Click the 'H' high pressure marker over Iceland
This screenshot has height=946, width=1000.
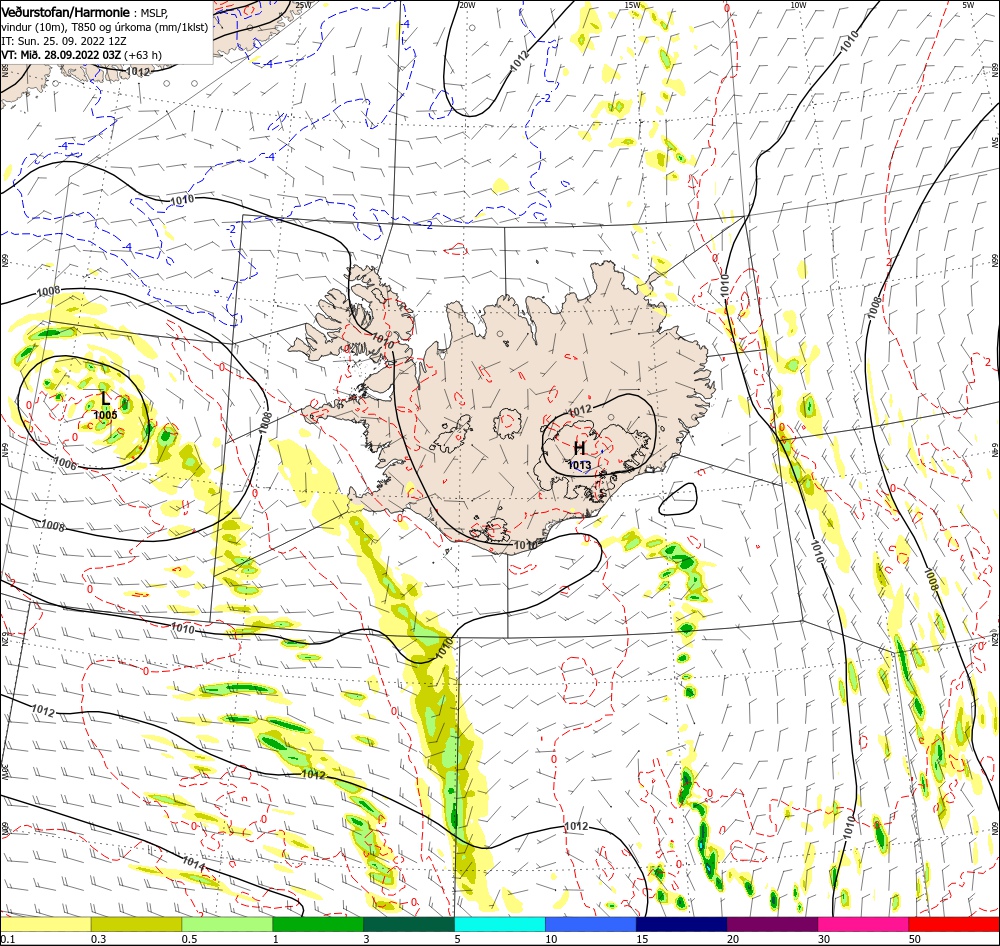[579, 448]
